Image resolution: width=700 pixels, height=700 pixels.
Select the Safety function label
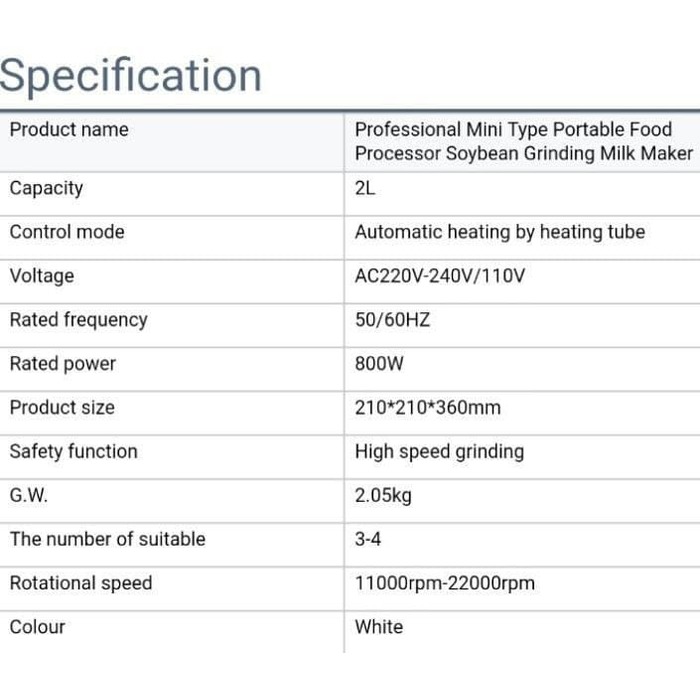[73, 452]
